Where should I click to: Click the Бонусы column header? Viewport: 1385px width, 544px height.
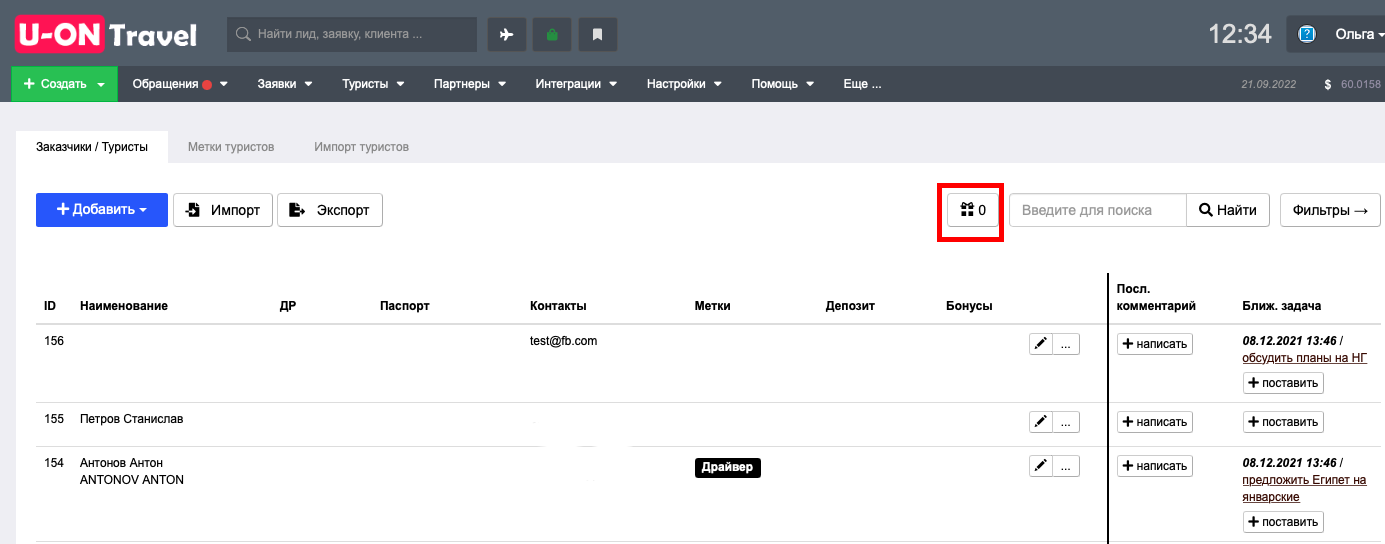pos(969,306)
